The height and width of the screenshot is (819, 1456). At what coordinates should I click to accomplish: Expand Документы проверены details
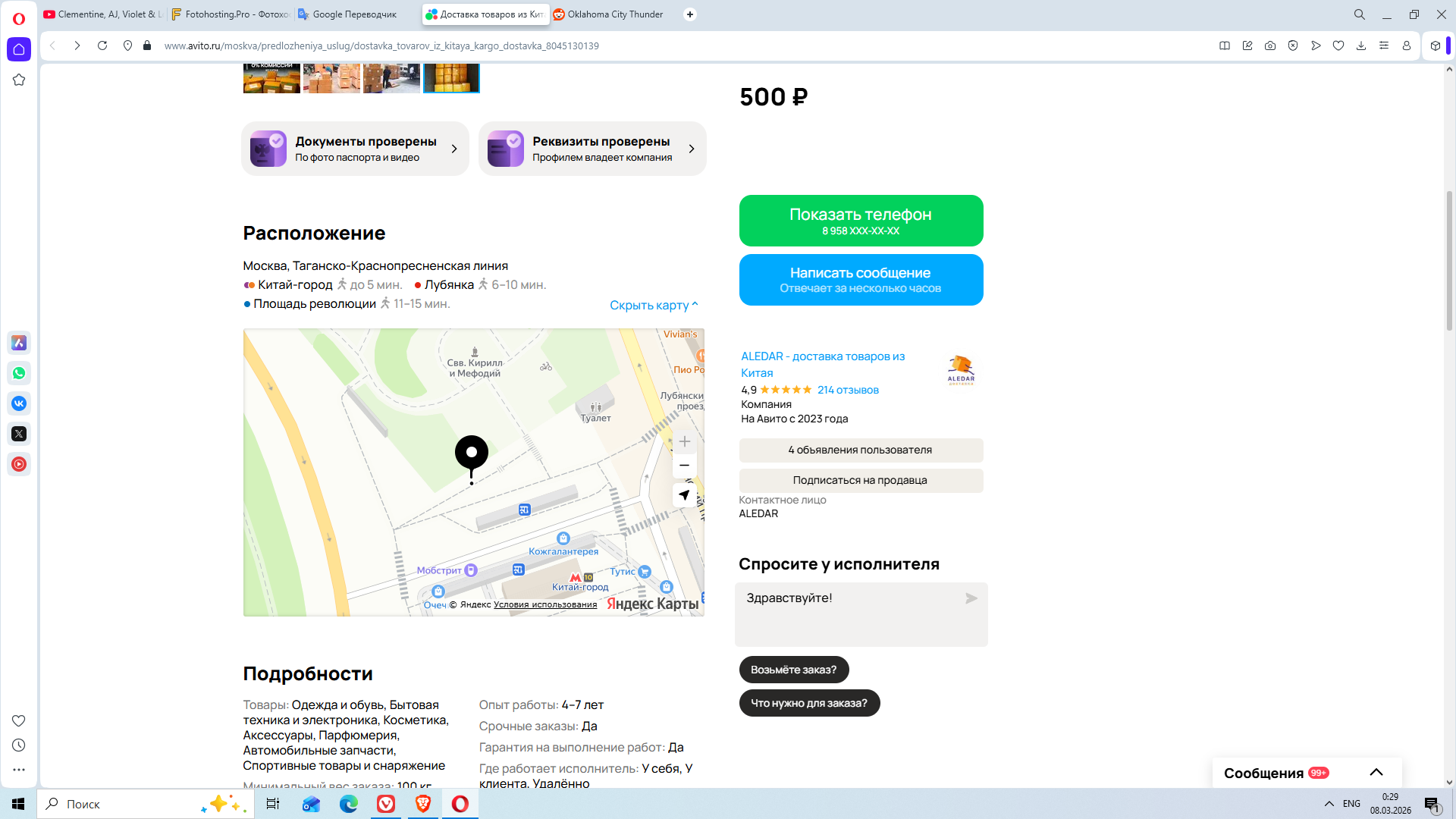pos(355,149)
